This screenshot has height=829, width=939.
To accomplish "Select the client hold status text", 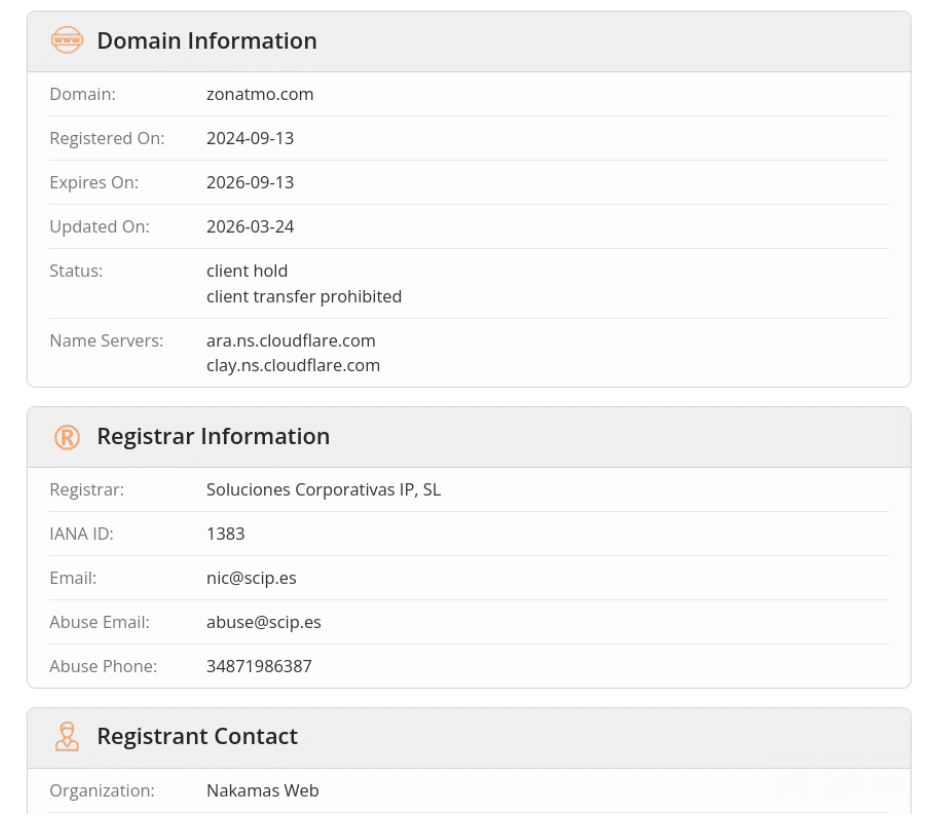I will pyautogui.click(x=247, y=271).
